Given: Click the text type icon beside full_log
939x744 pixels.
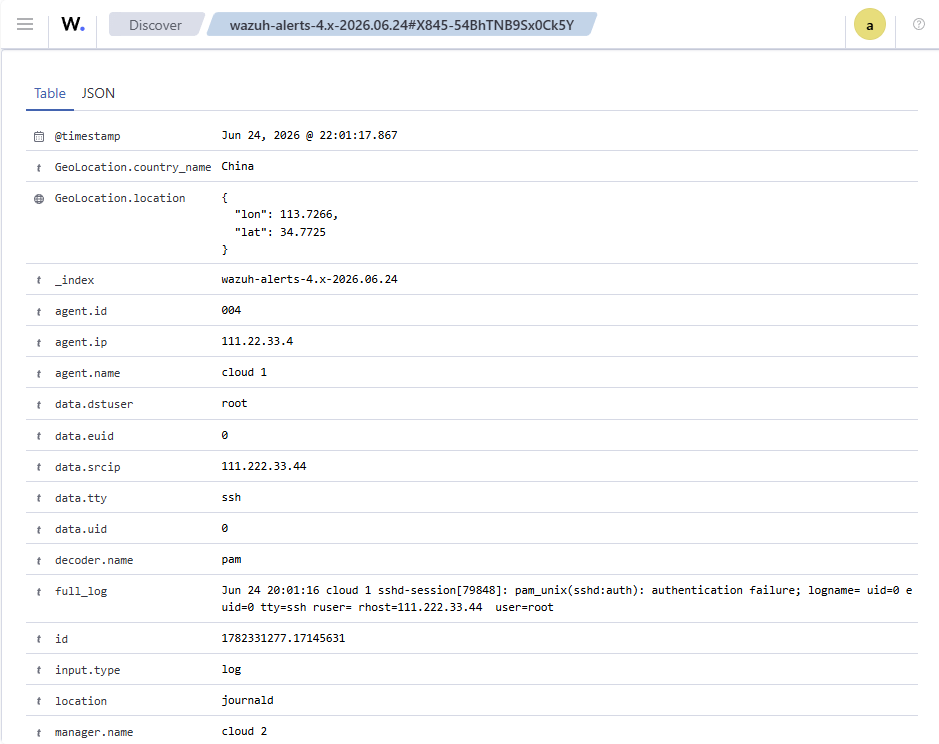Looking at the screenshot, I should [39, 592].
